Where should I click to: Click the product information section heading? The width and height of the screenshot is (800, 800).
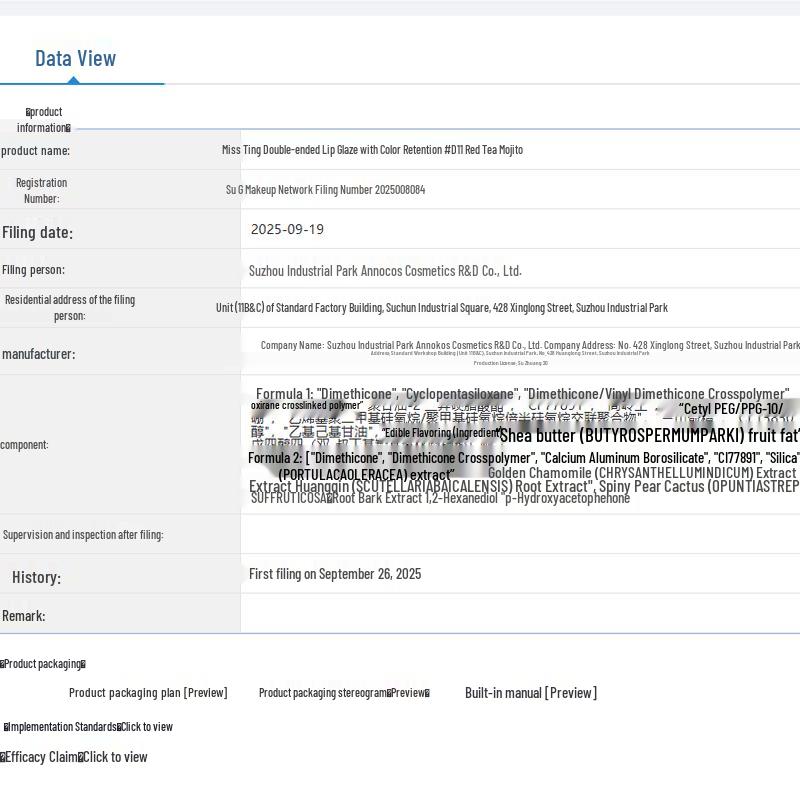(x=44, y=119)
